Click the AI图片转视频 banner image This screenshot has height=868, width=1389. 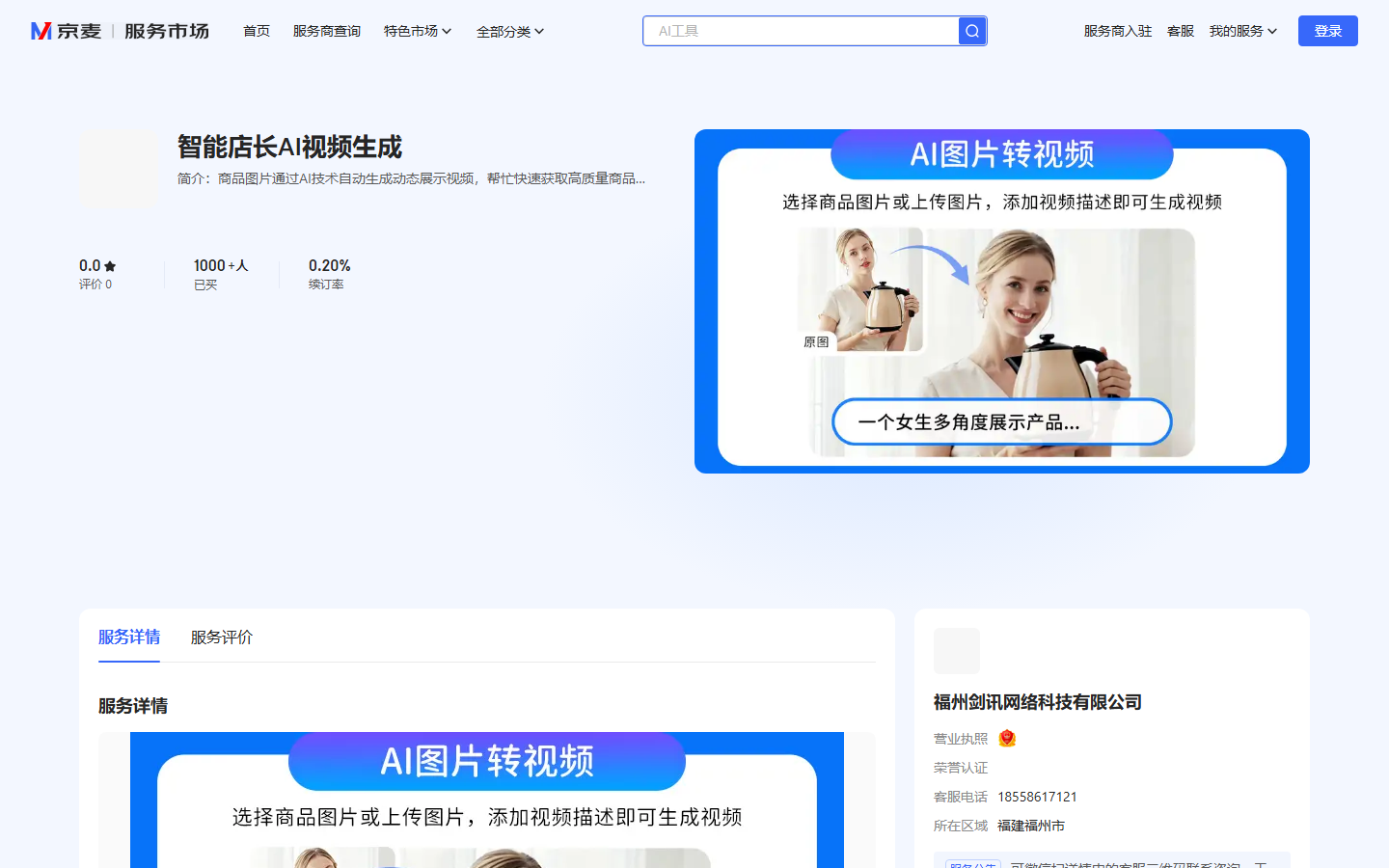pyautogui.click(x=1002, y=301)
